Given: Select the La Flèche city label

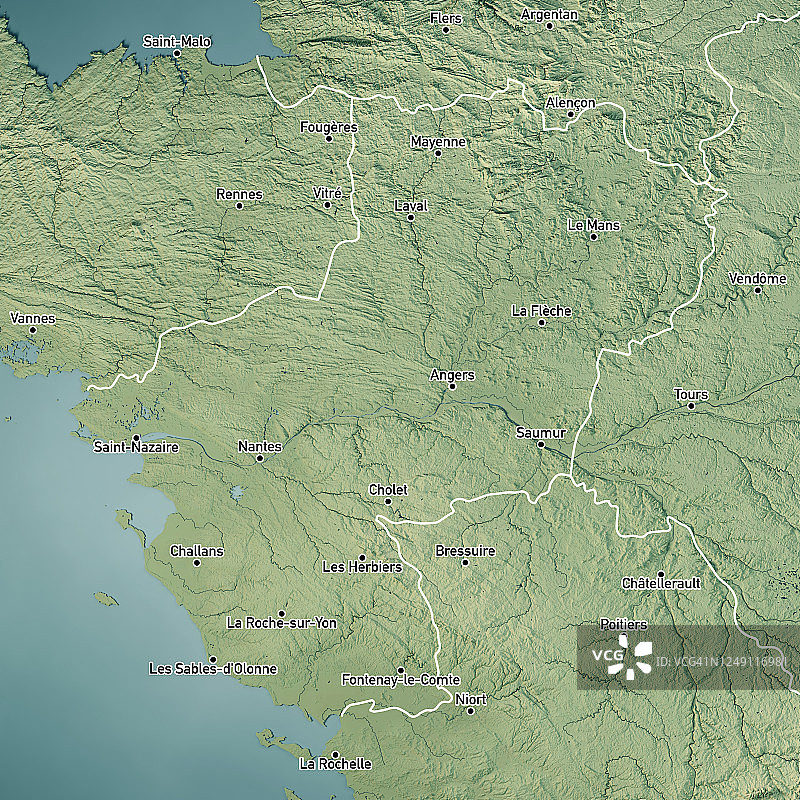Looking at the screenshot, I should point(541,311).
